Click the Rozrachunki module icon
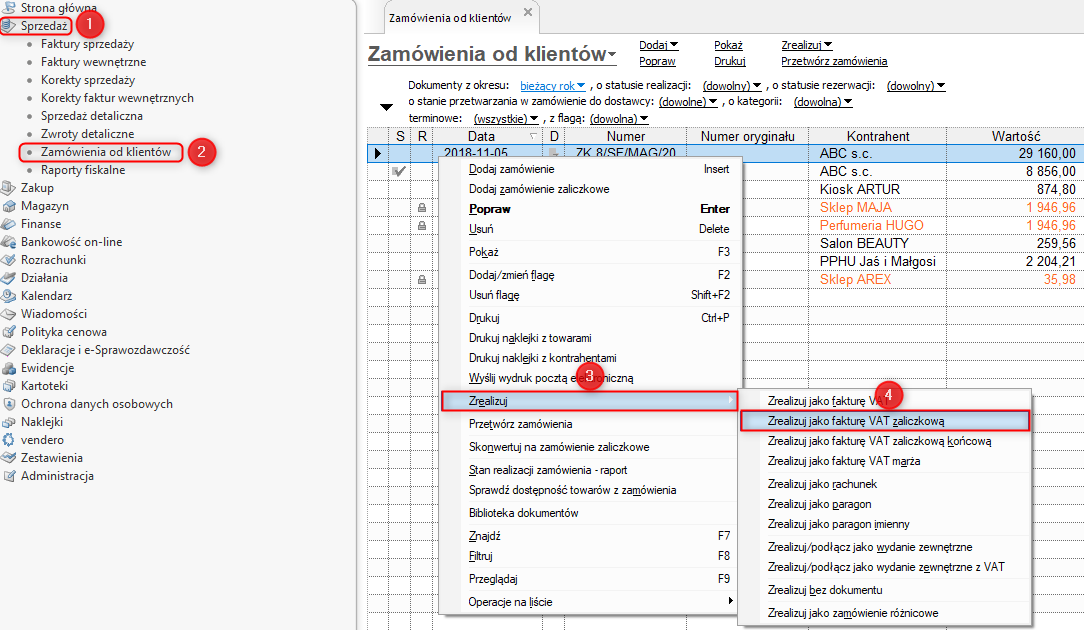1084x630 pixels. (8, 259)
